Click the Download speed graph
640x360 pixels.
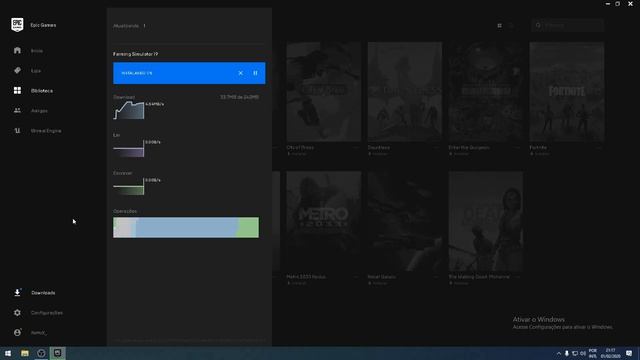(x=129, y=110)
